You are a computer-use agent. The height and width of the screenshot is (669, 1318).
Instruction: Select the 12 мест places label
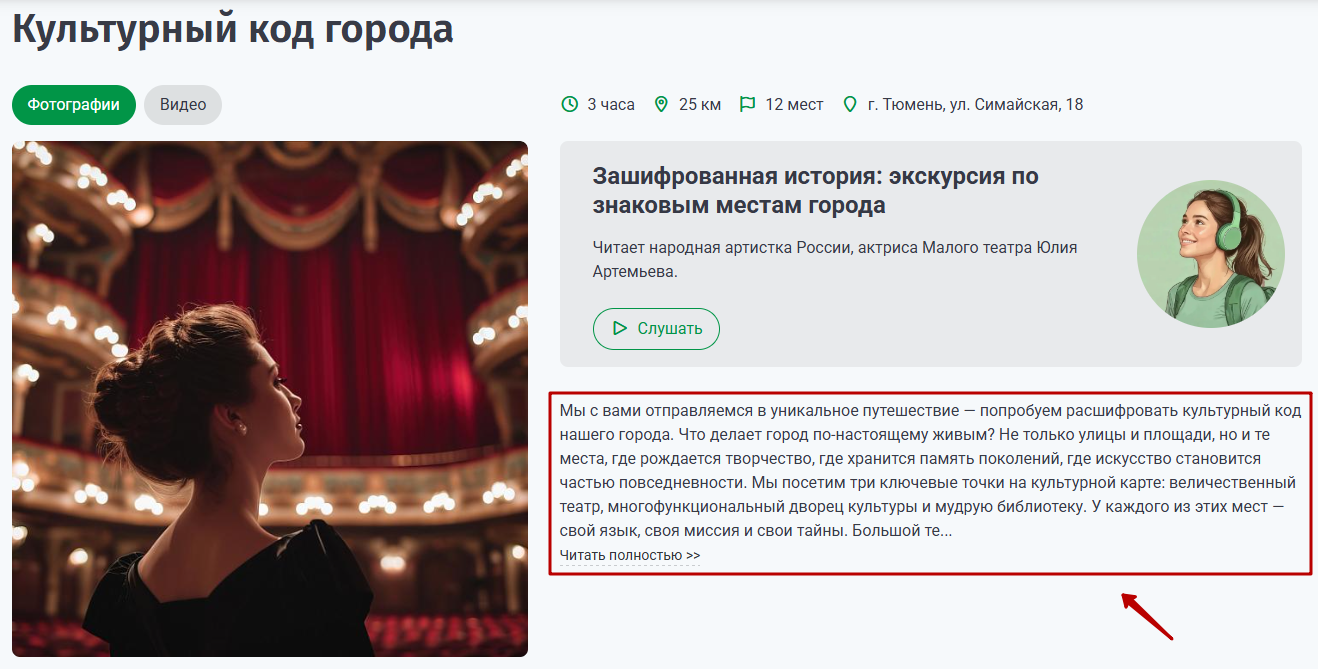click(795, 104)
